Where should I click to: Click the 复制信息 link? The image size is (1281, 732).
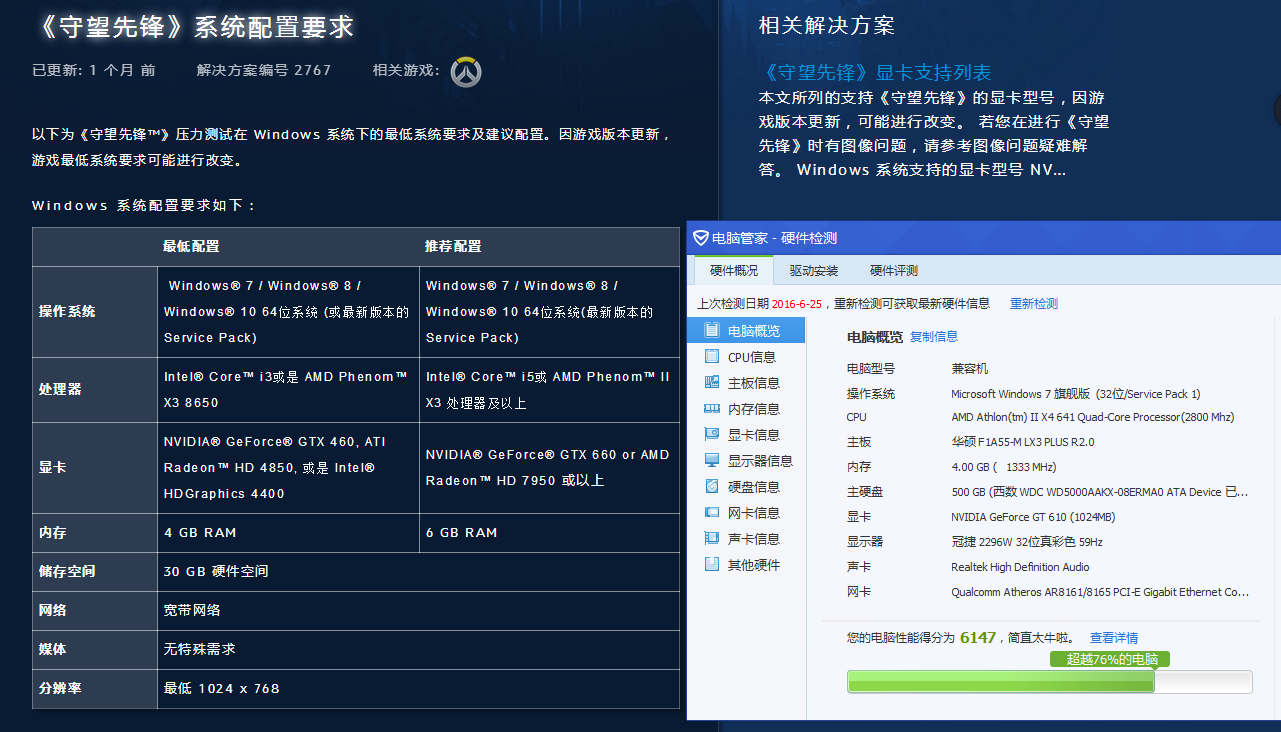coord(934,337)
